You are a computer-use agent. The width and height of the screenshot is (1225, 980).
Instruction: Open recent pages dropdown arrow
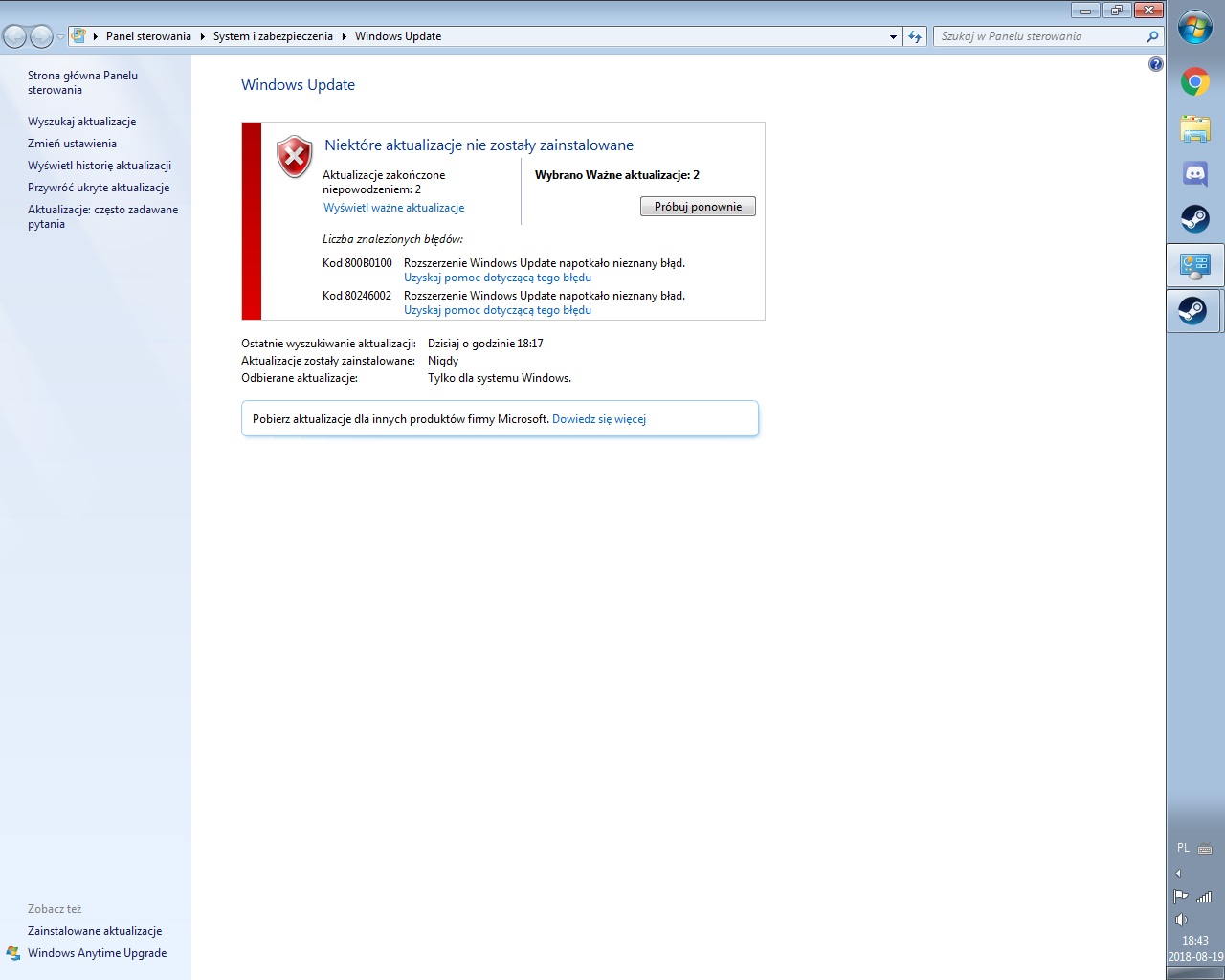(x=60, y=37)
